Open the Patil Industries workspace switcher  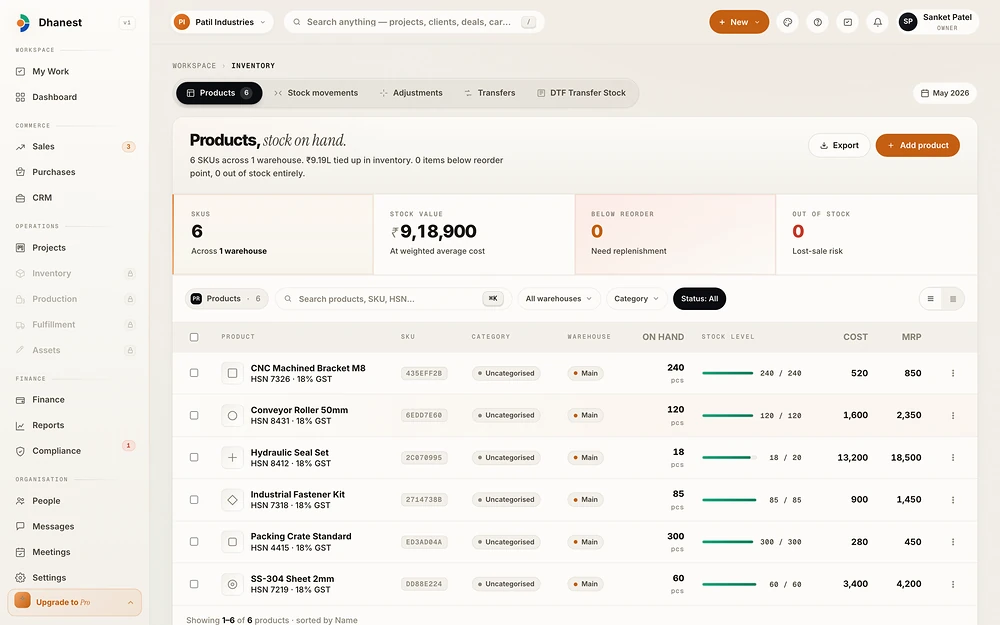click(222, 22)
